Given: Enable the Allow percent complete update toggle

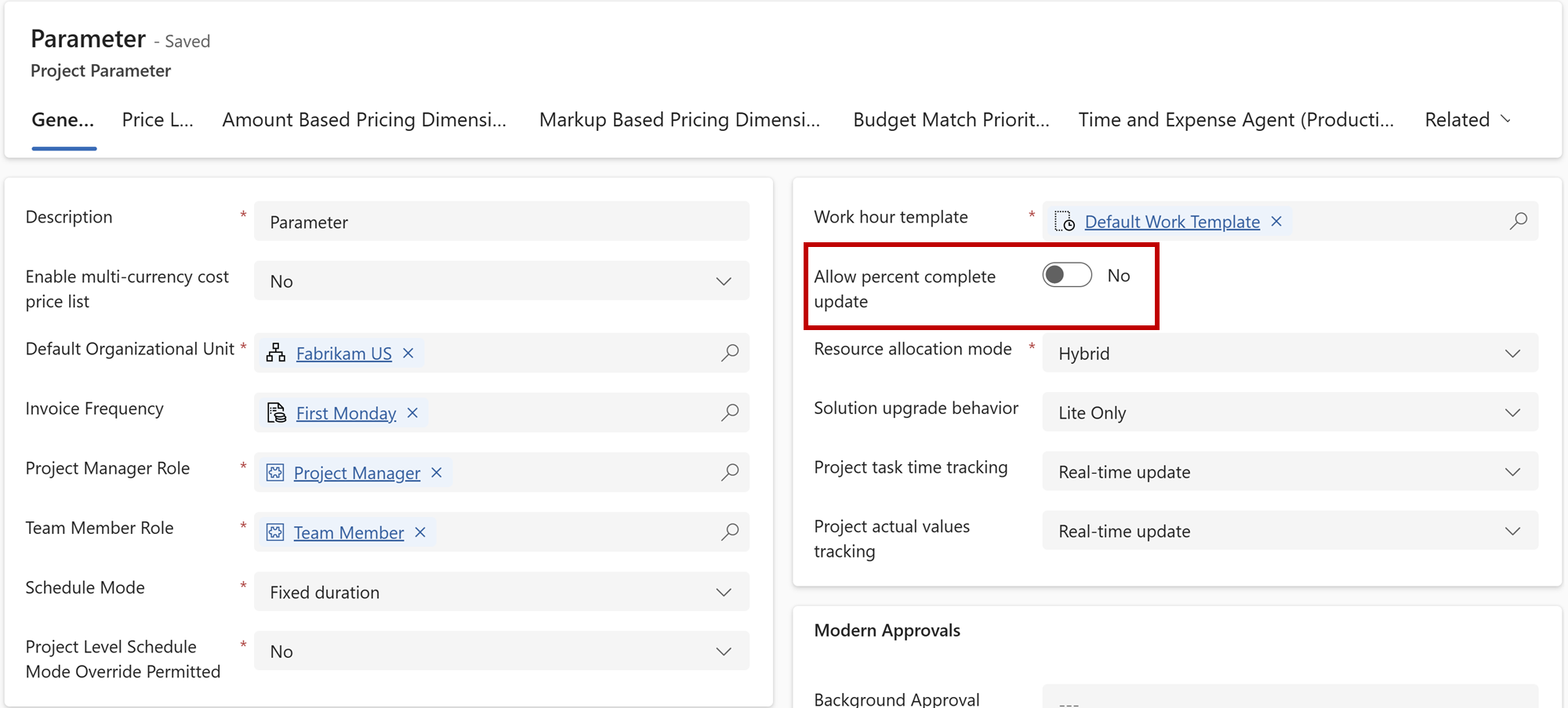Looking at the screenshot, I should pos(1066,275).
